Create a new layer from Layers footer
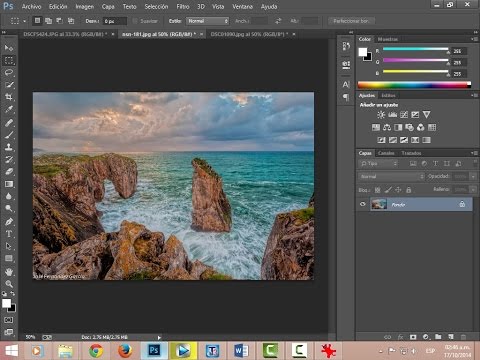480x360 pixels. [451, 337]
